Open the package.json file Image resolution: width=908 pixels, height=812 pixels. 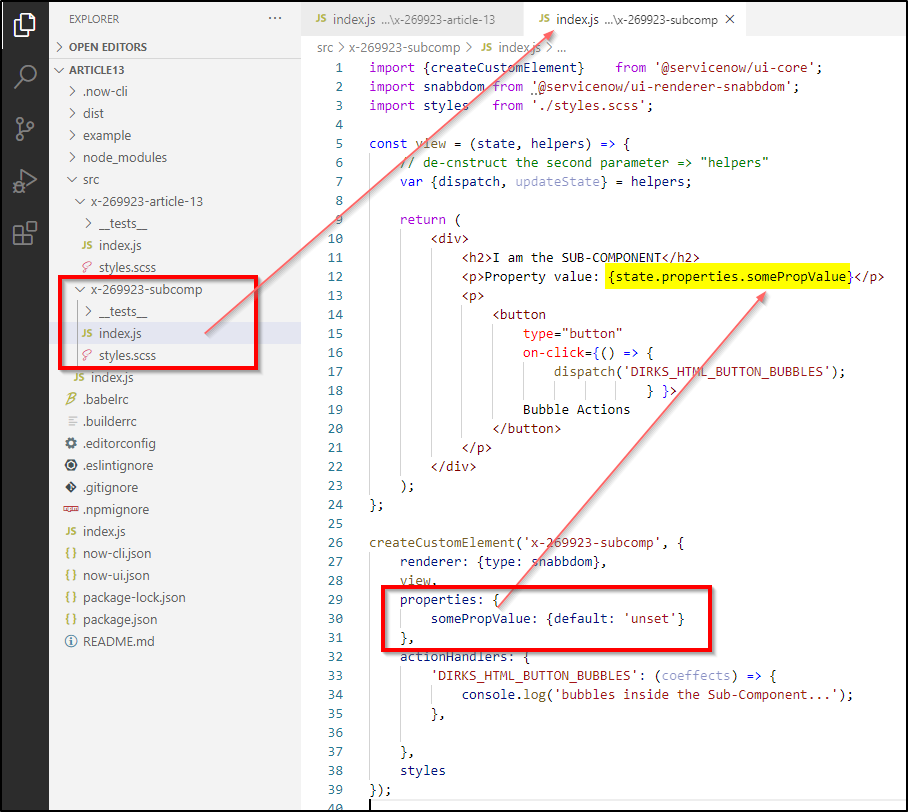click(120, 620)
